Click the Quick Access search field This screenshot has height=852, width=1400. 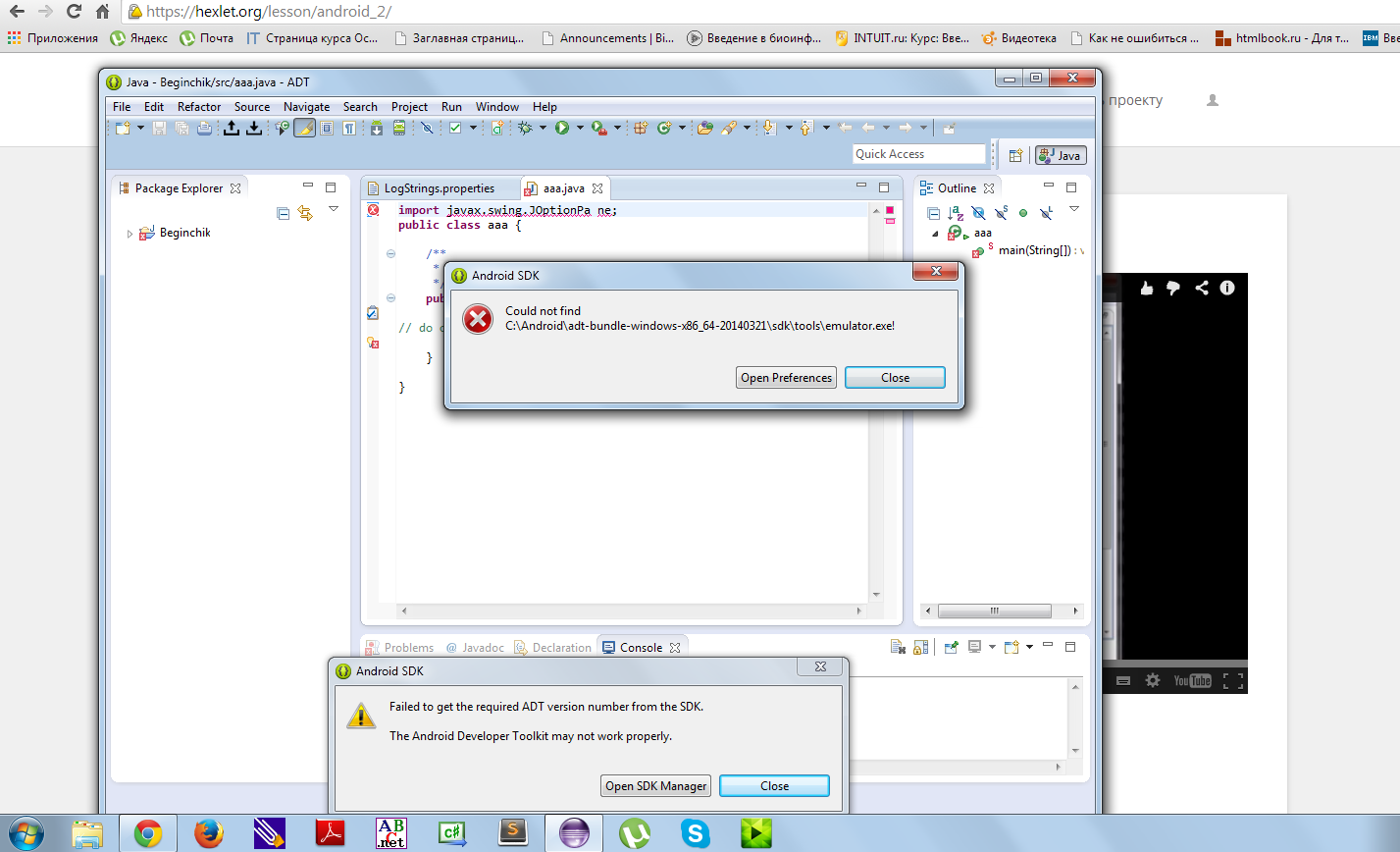point(919,154)
